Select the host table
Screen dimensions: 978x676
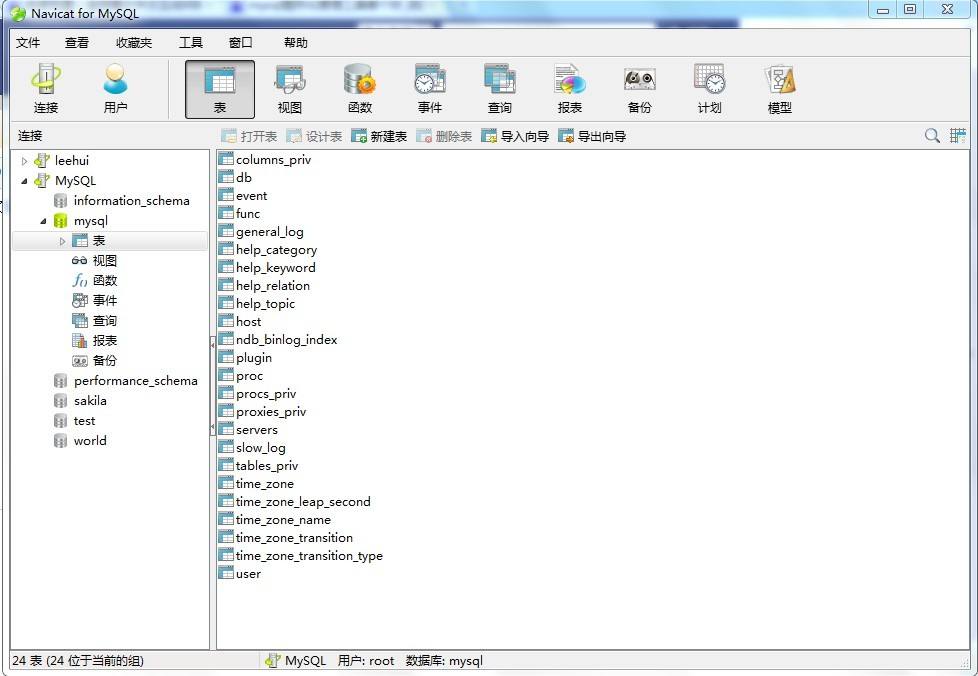(240, 322)
